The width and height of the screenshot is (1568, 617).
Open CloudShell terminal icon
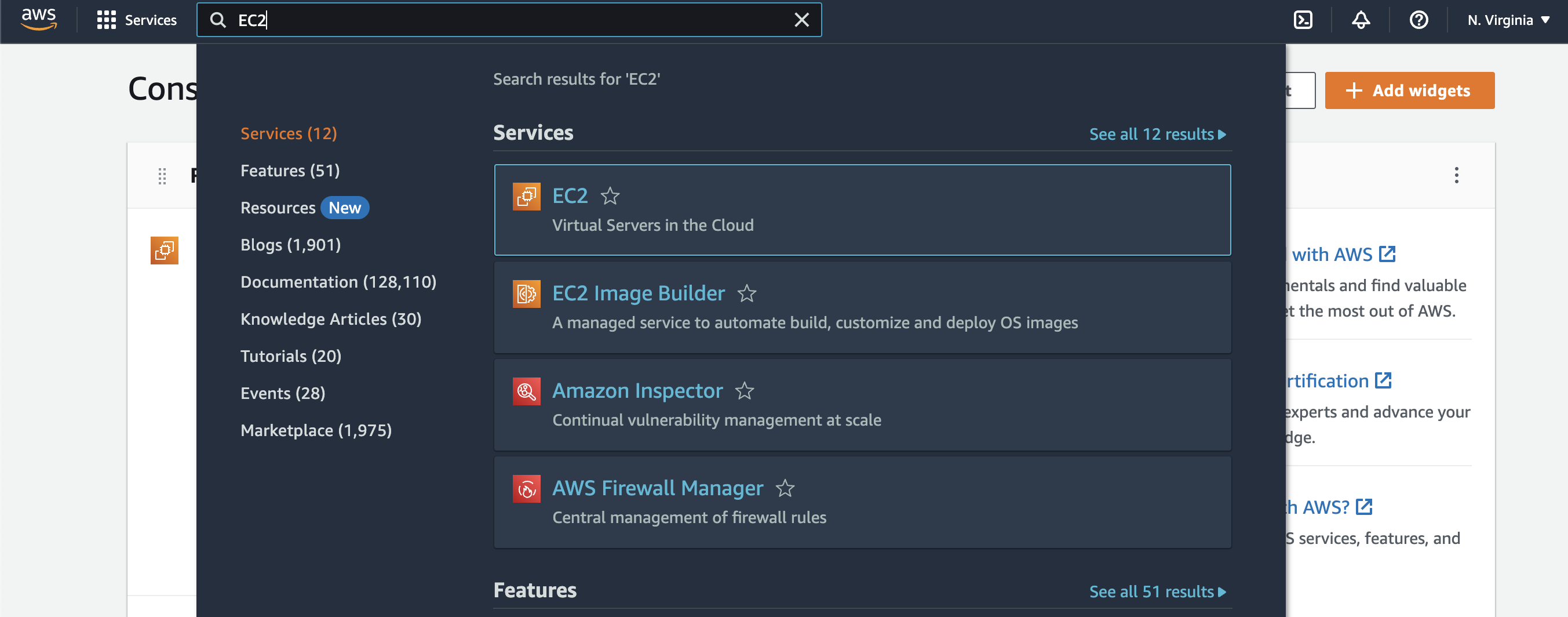1303,20
